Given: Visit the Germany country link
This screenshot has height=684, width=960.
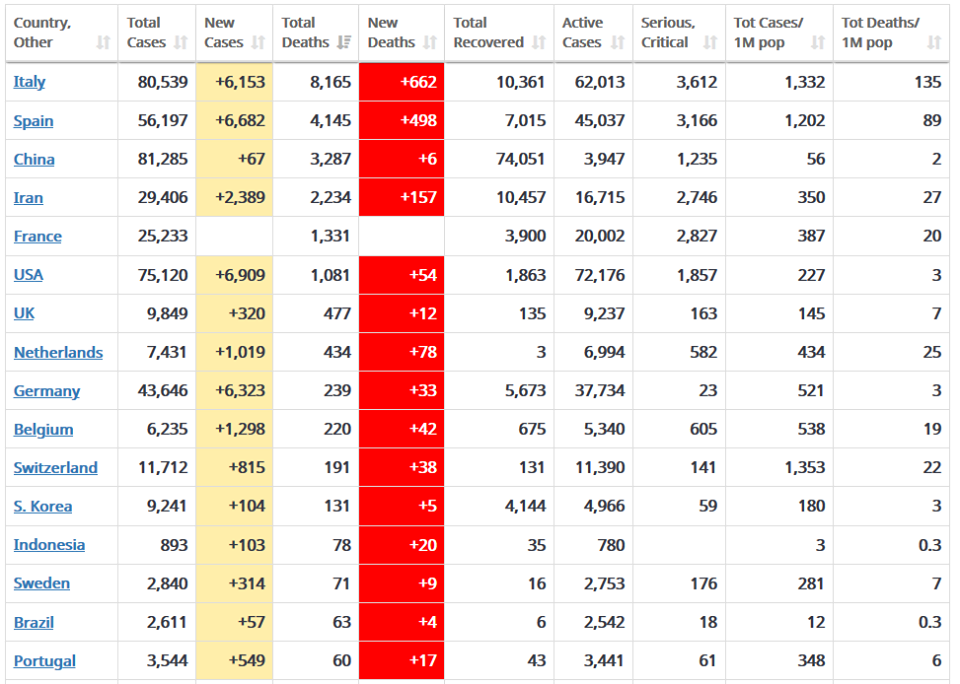Looking at the screenshot, I should [47, 391].
